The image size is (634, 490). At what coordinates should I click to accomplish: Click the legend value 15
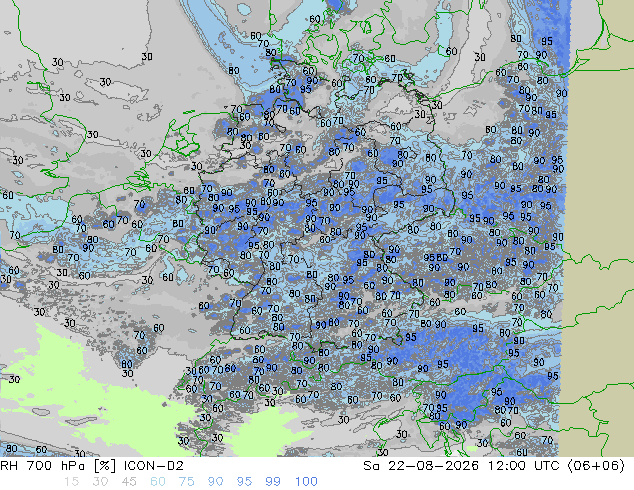pos(71,482)
